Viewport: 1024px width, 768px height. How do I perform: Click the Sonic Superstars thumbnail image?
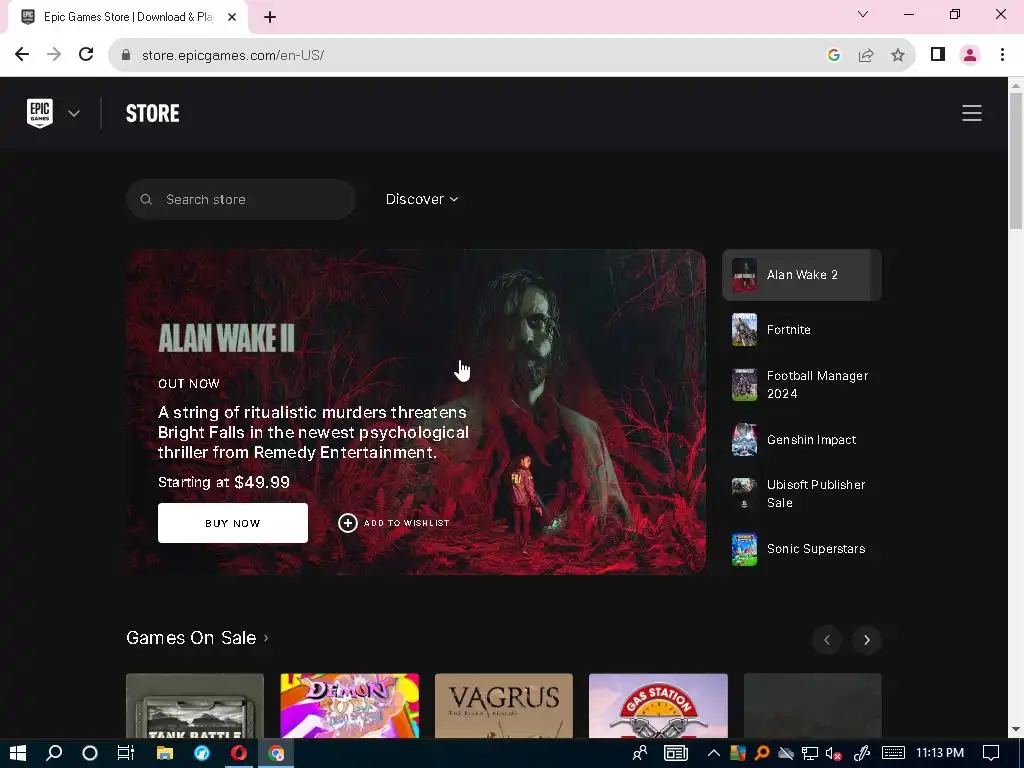pyautogui.click(x=744, y=549)
